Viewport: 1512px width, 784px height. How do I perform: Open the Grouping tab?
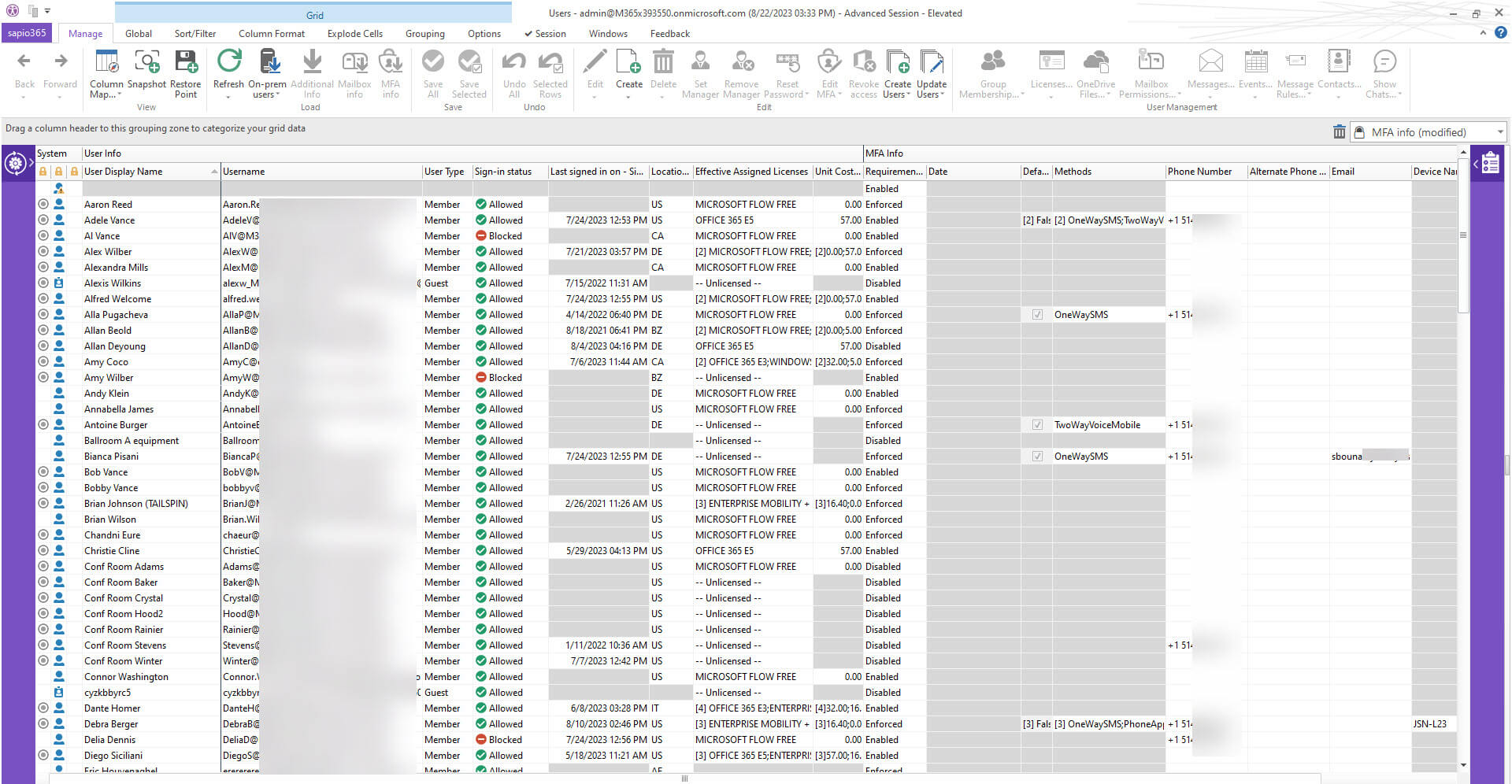point(425,34)
